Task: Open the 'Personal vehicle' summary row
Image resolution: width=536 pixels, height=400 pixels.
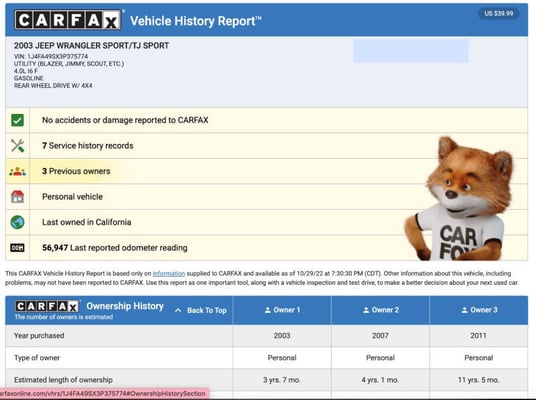Action: point(267,197)
